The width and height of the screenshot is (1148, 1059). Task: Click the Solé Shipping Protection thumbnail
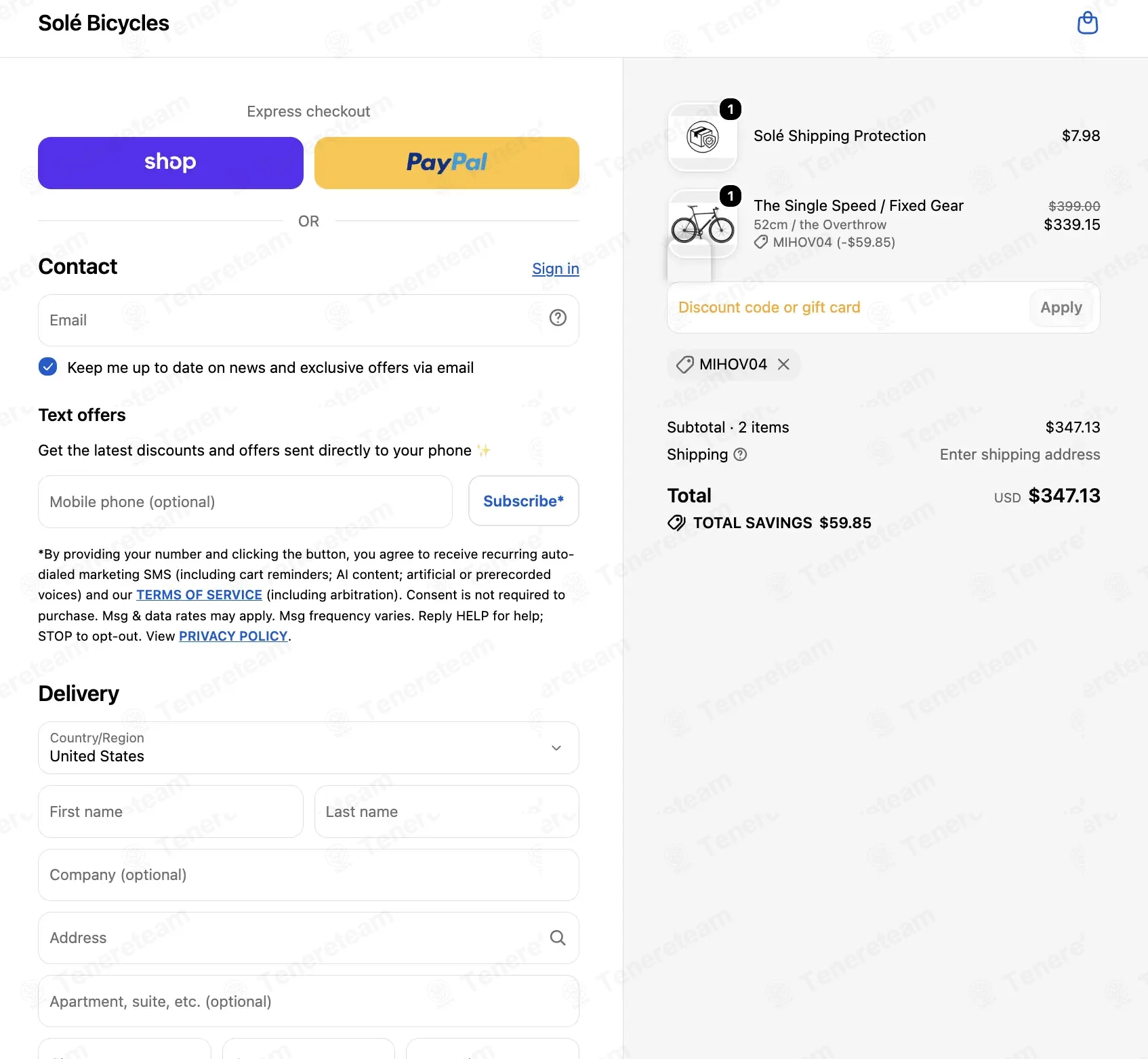point(702,137)
